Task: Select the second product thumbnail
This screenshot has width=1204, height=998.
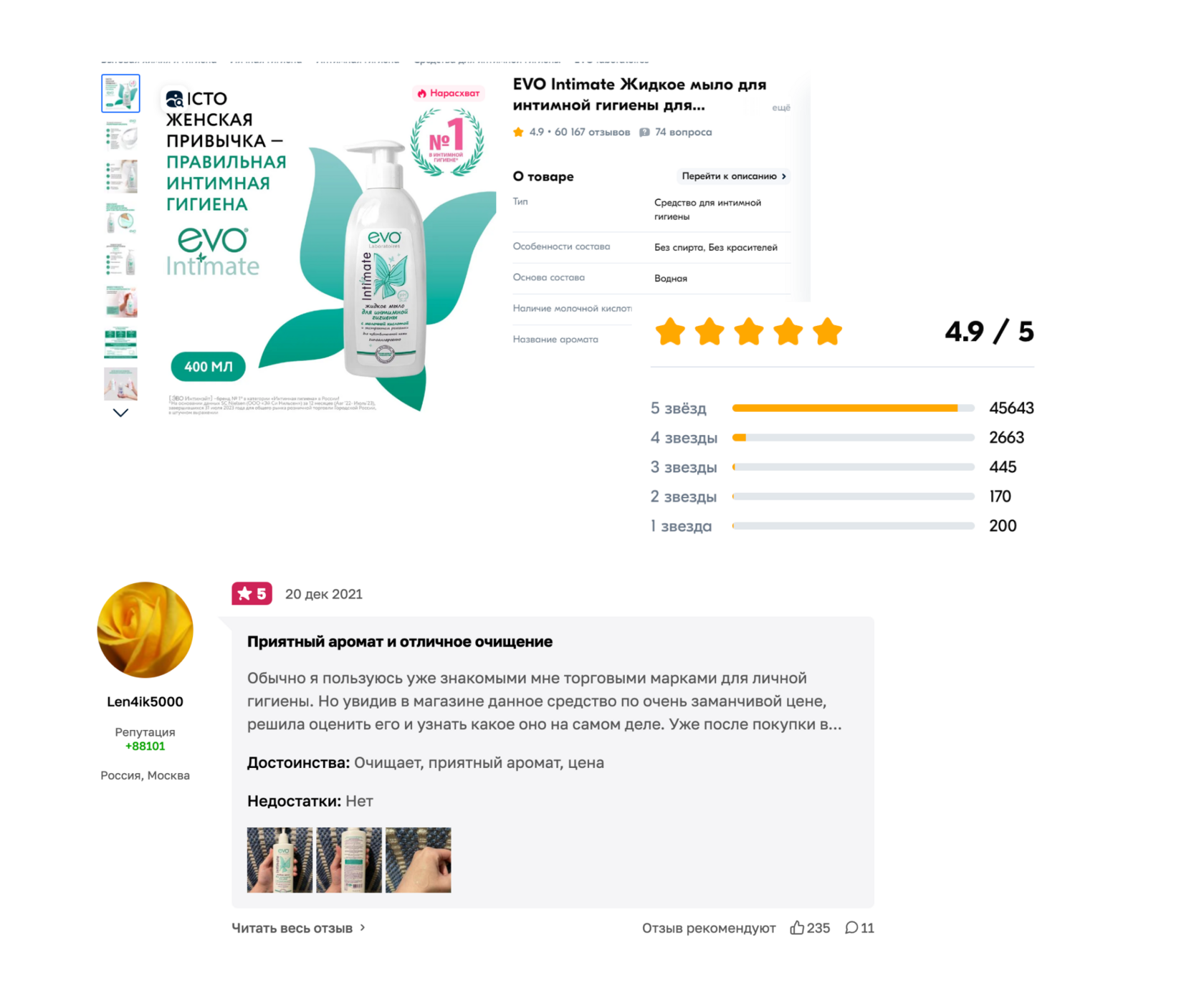Action: click(120, 135)
